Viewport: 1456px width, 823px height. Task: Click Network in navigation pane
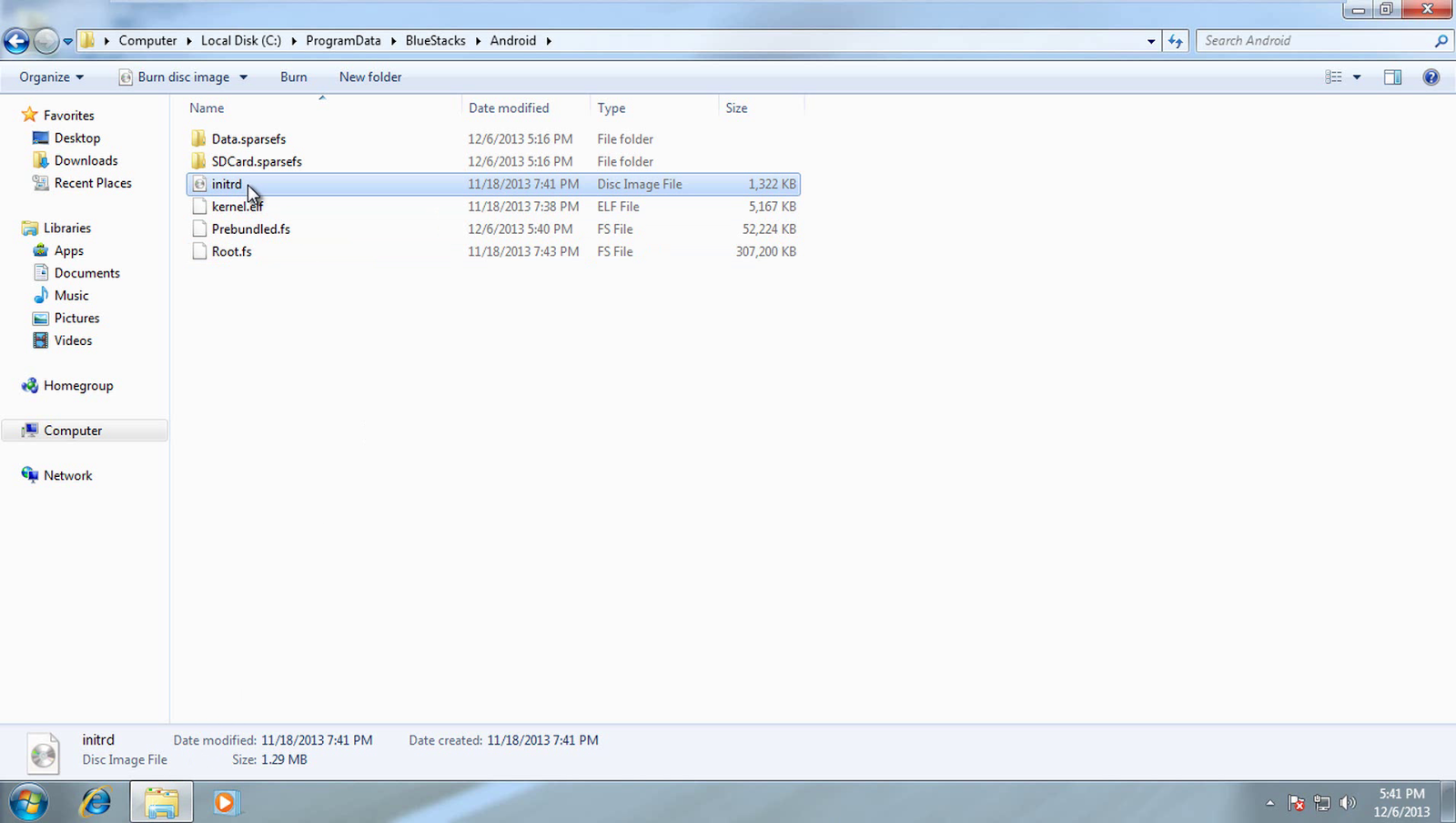click(67, 476)
